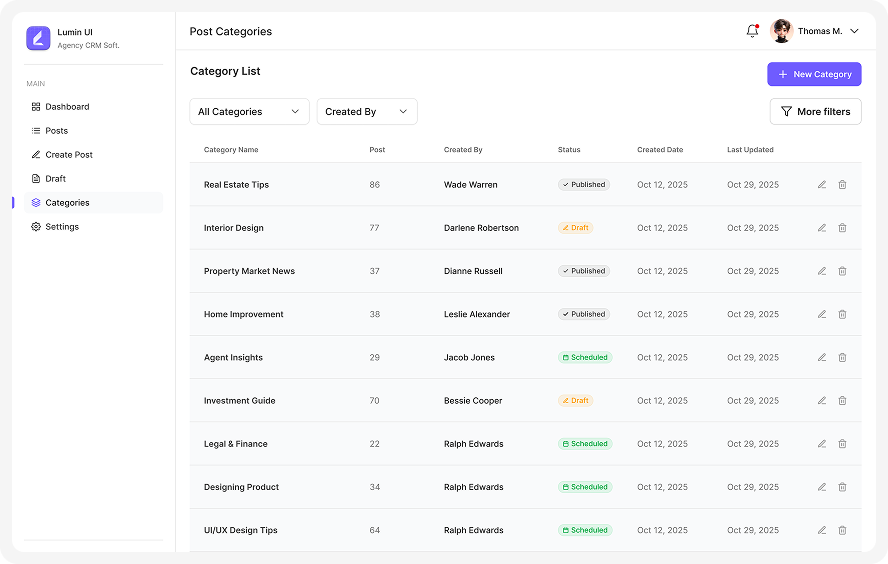This screenshot has height=564, width=888.
Task: Click edit pencil for Agent Insights row
Action: point(822,358)
